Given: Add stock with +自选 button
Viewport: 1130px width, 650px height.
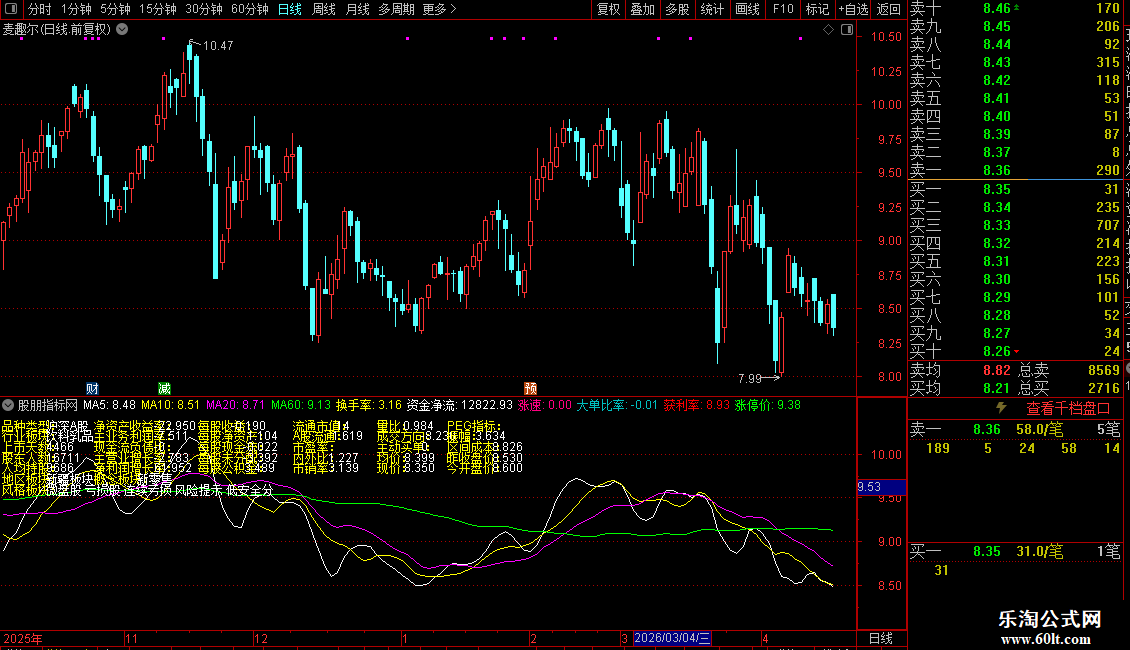Looking at the screenshot, I should (854, 9).
